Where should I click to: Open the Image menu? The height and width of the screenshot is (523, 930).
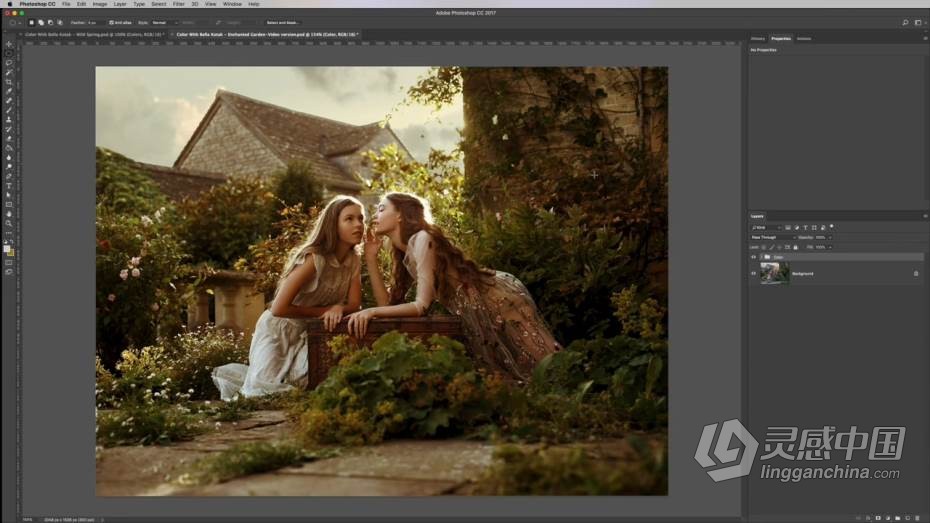click(x=100, y=4)
